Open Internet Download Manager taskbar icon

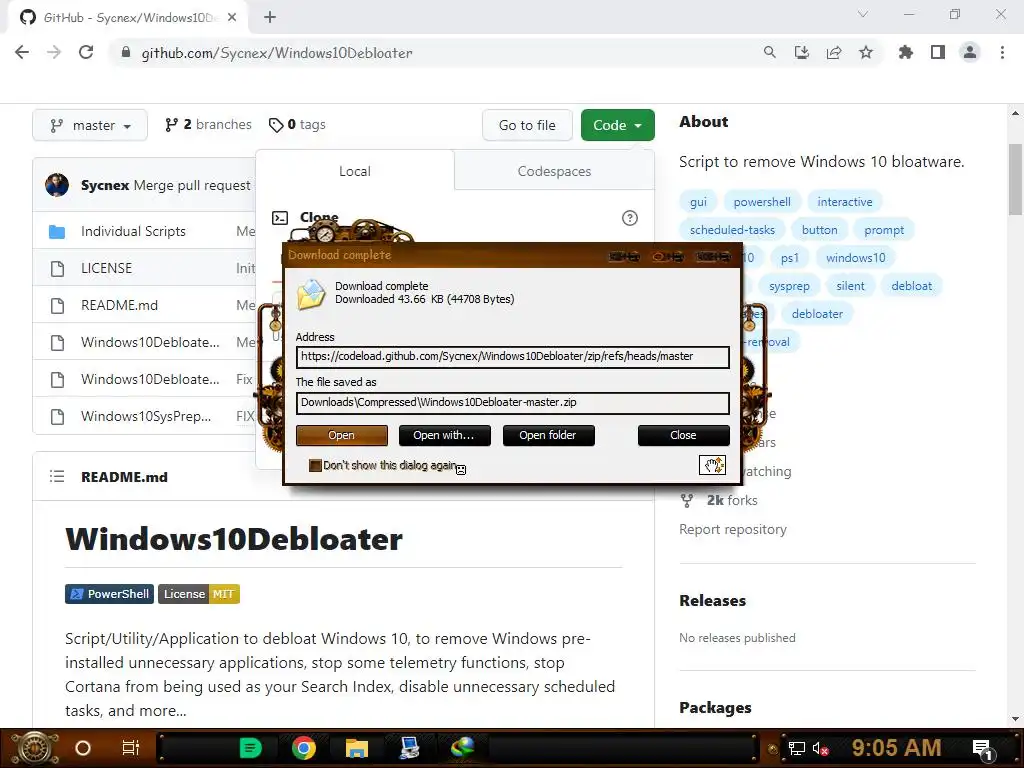click(x=463, y=748)
